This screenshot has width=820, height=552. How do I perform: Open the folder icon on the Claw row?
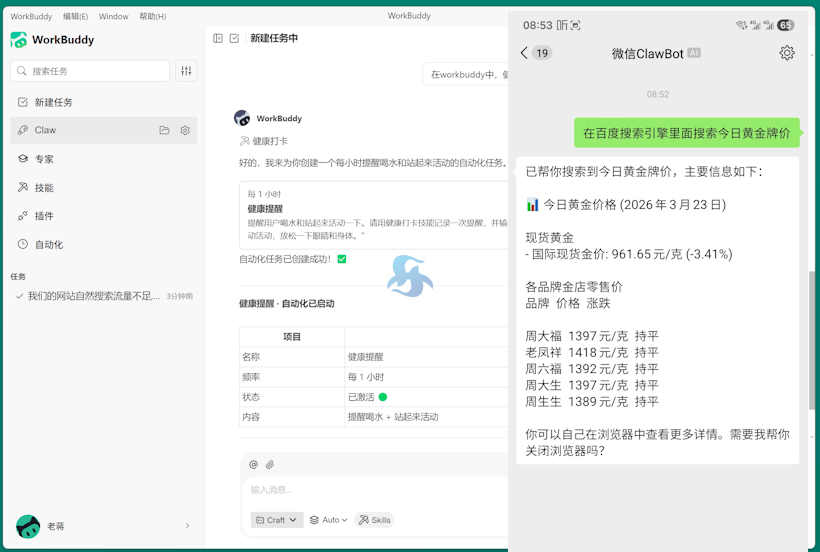click(x=164, y=130)
